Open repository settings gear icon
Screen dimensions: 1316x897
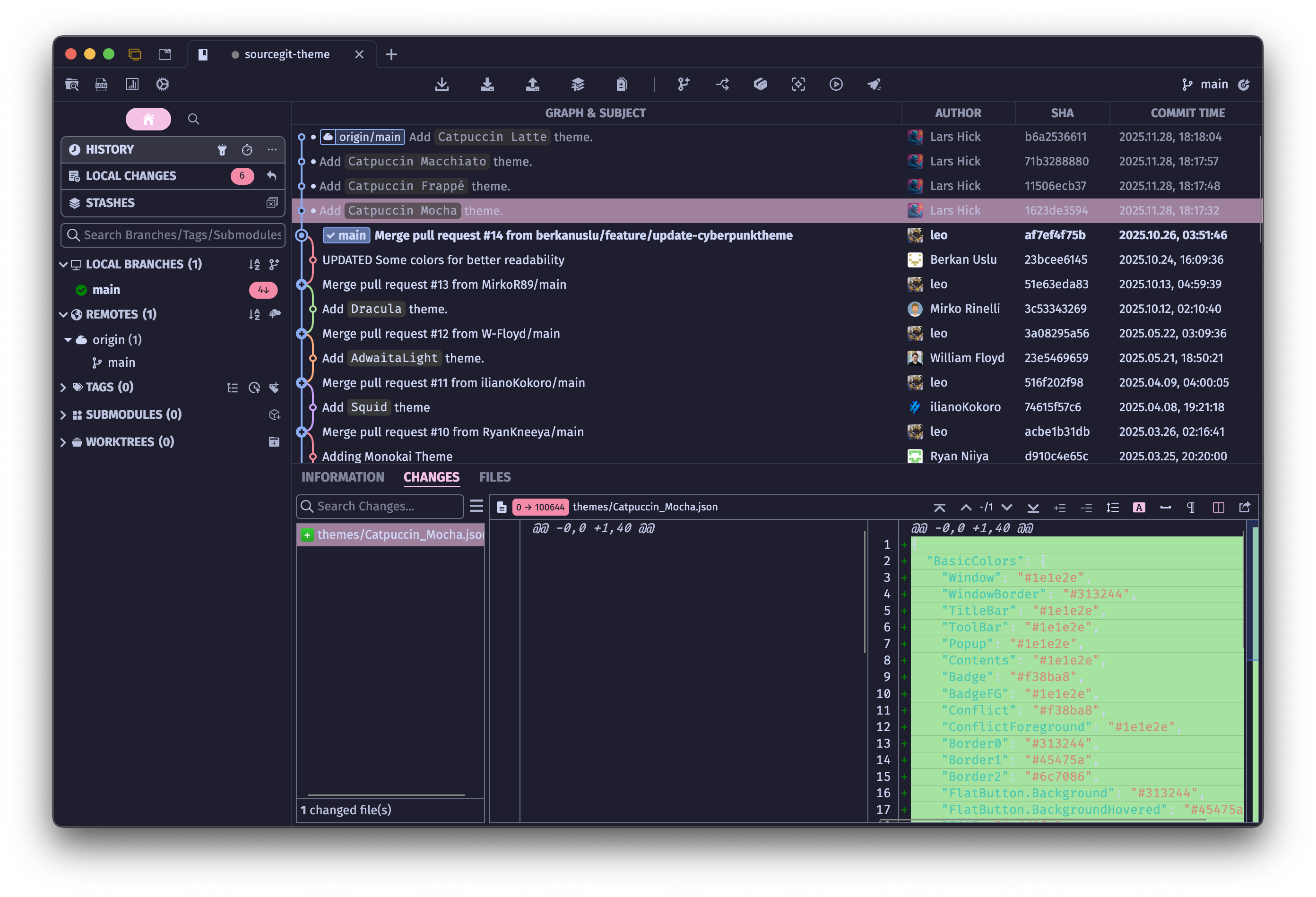[x=163, y=85]
